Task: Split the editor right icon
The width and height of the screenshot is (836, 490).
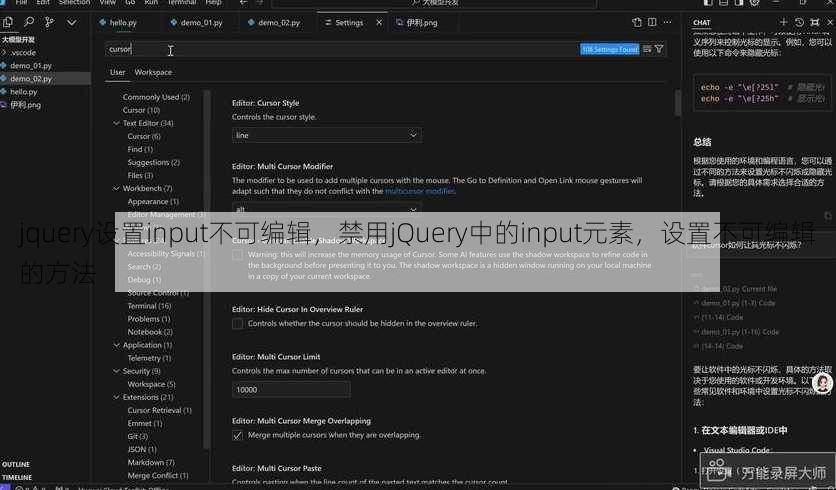Action: click(x=652, y=22)
